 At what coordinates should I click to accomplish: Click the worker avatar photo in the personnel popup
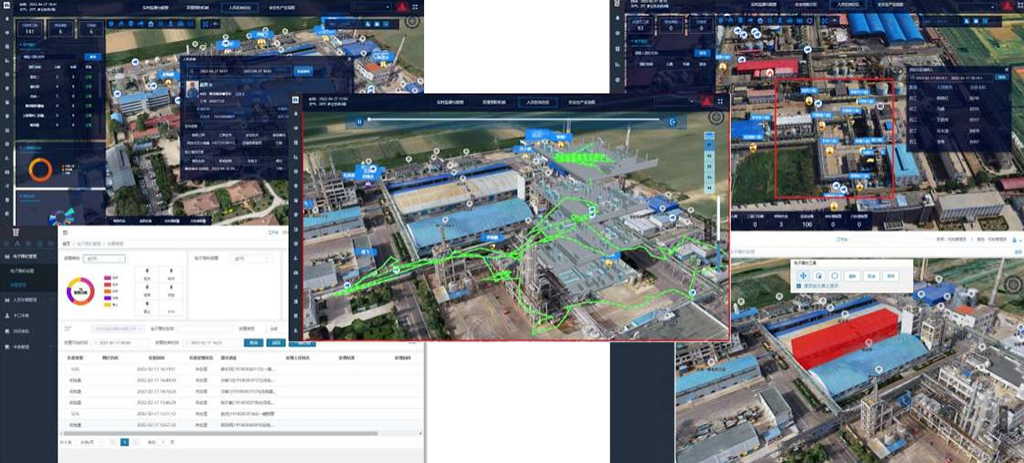pos(192,89)
